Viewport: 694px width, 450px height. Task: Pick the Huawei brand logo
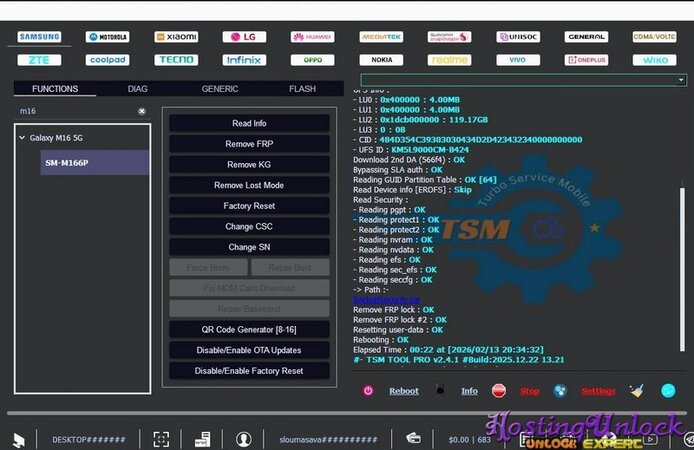pos(312,37)
